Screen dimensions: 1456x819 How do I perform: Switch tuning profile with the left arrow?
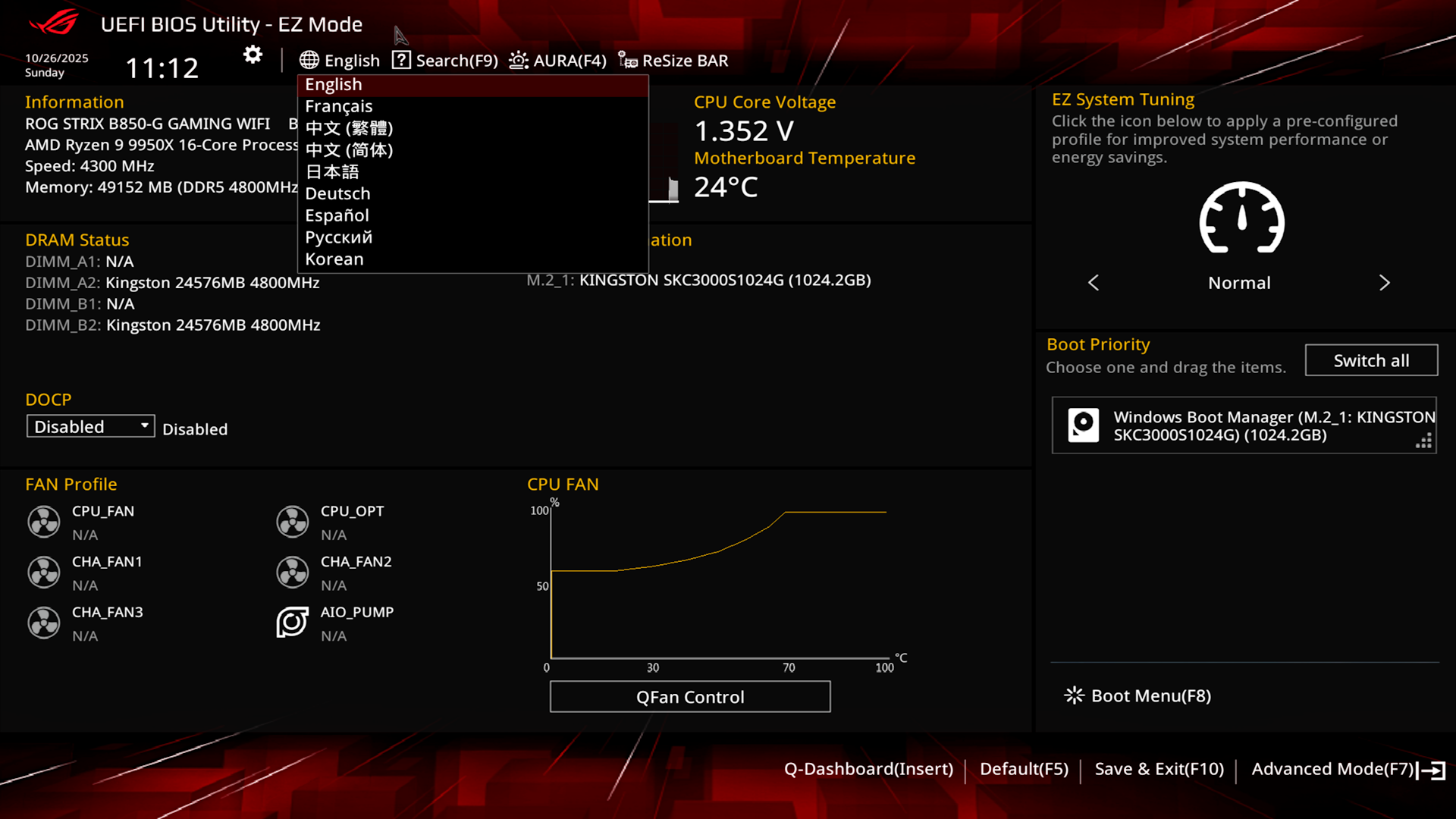coord(1094,283)
